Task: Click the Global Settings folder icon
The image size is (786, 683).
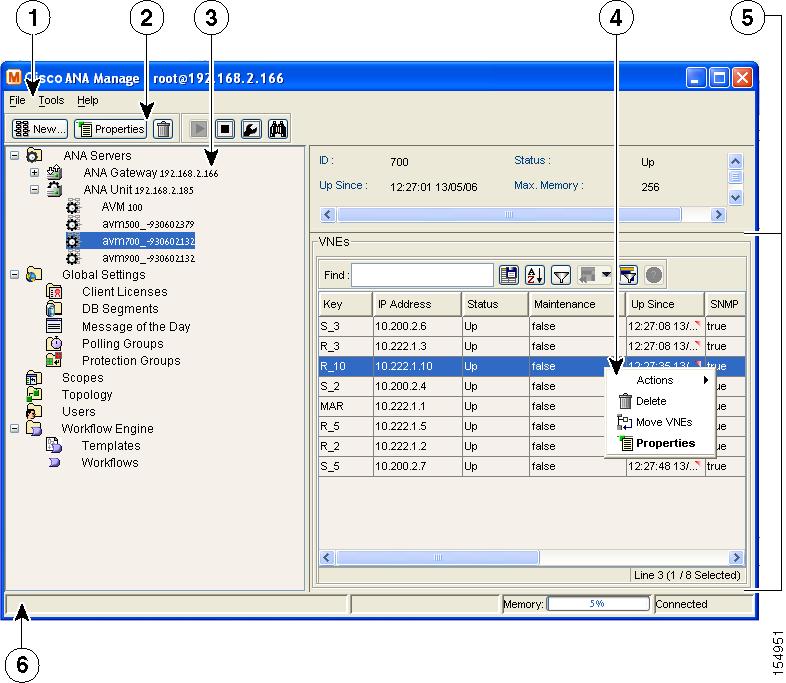Action: coord(34,275)
